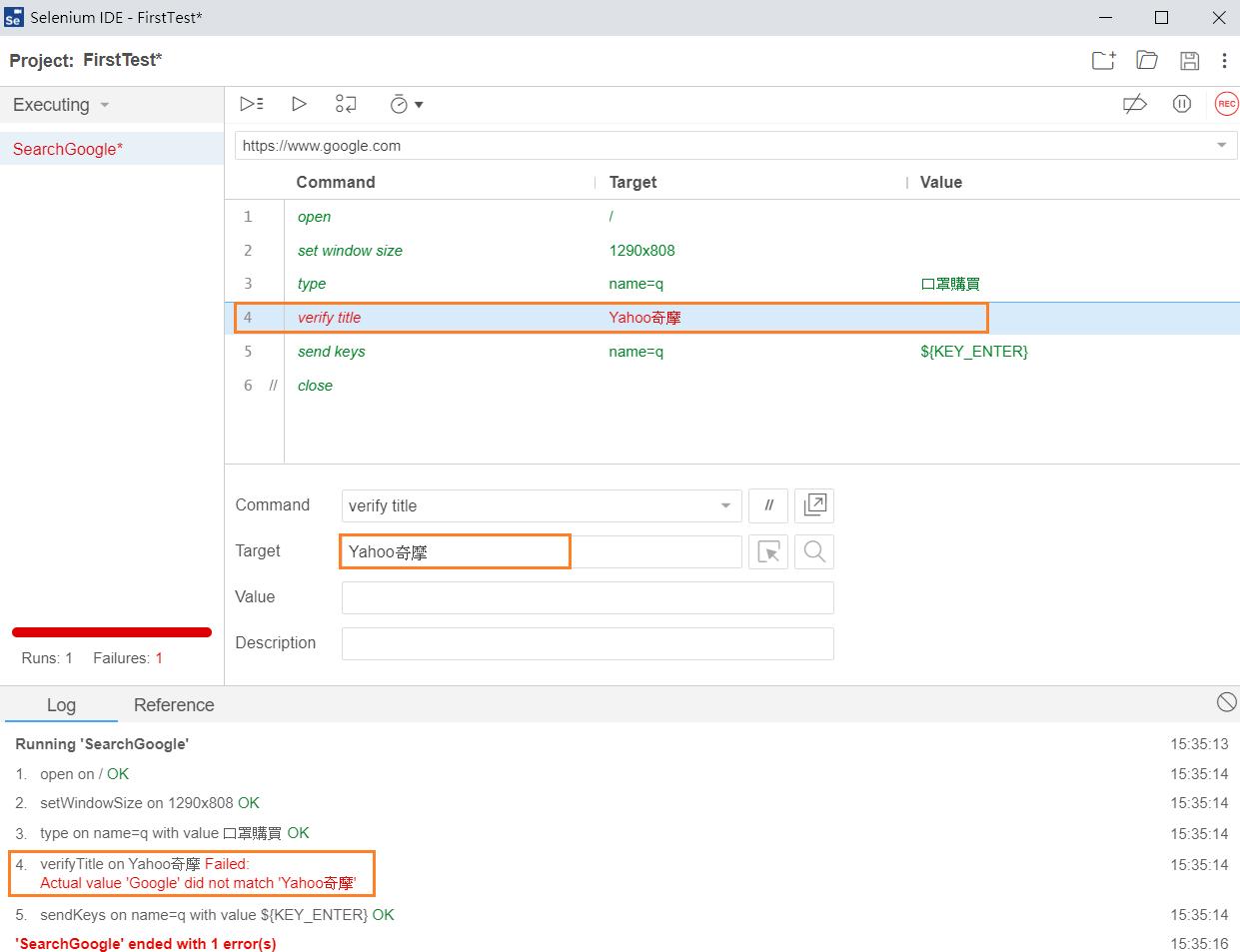Click the select target in page icon
This screenshot has height=952, width=1240.
pyautogui.click(x=768, y=551)
